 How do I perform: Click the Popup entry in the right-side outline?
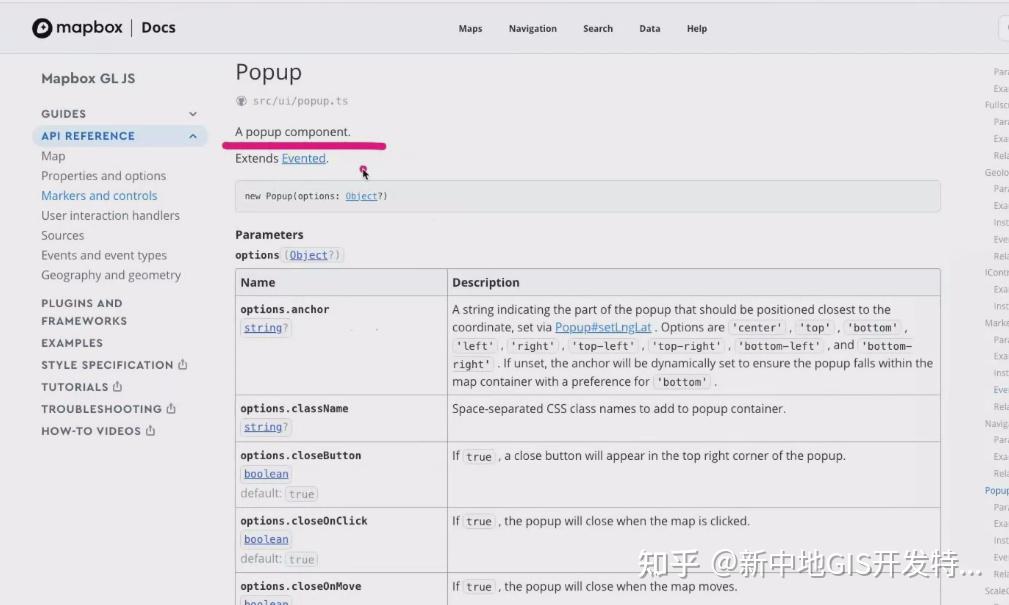pyautogui.click(x=996, y=490)
